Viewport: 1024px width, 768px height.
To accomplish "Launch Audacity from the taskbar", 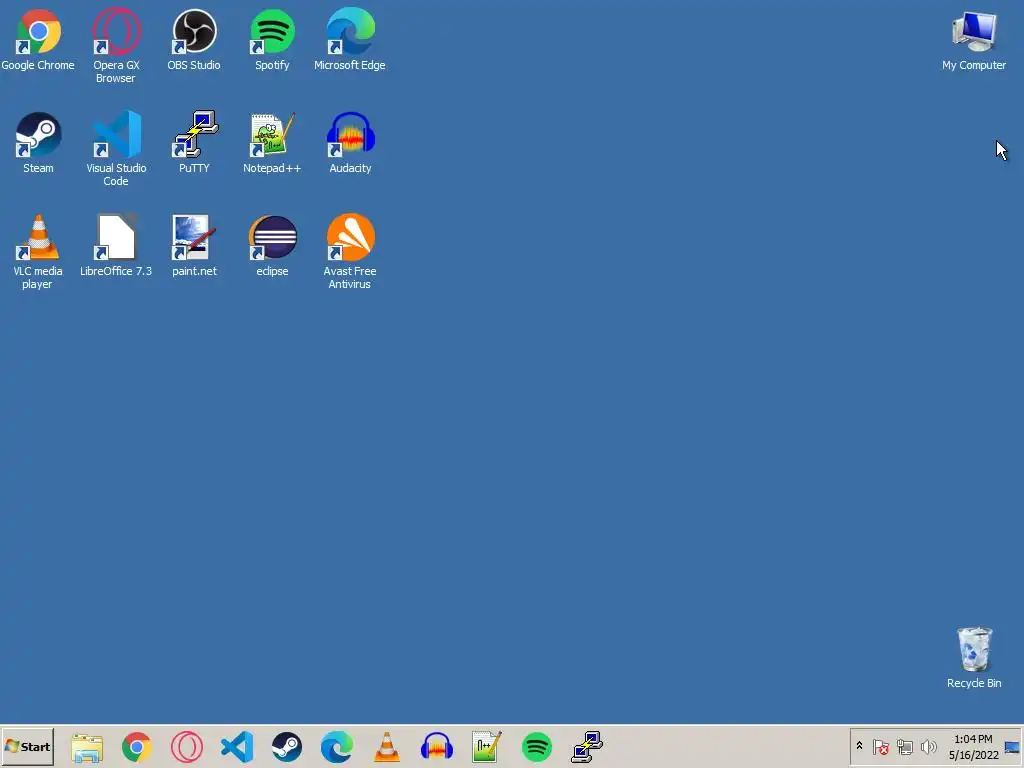I will 437,747.
